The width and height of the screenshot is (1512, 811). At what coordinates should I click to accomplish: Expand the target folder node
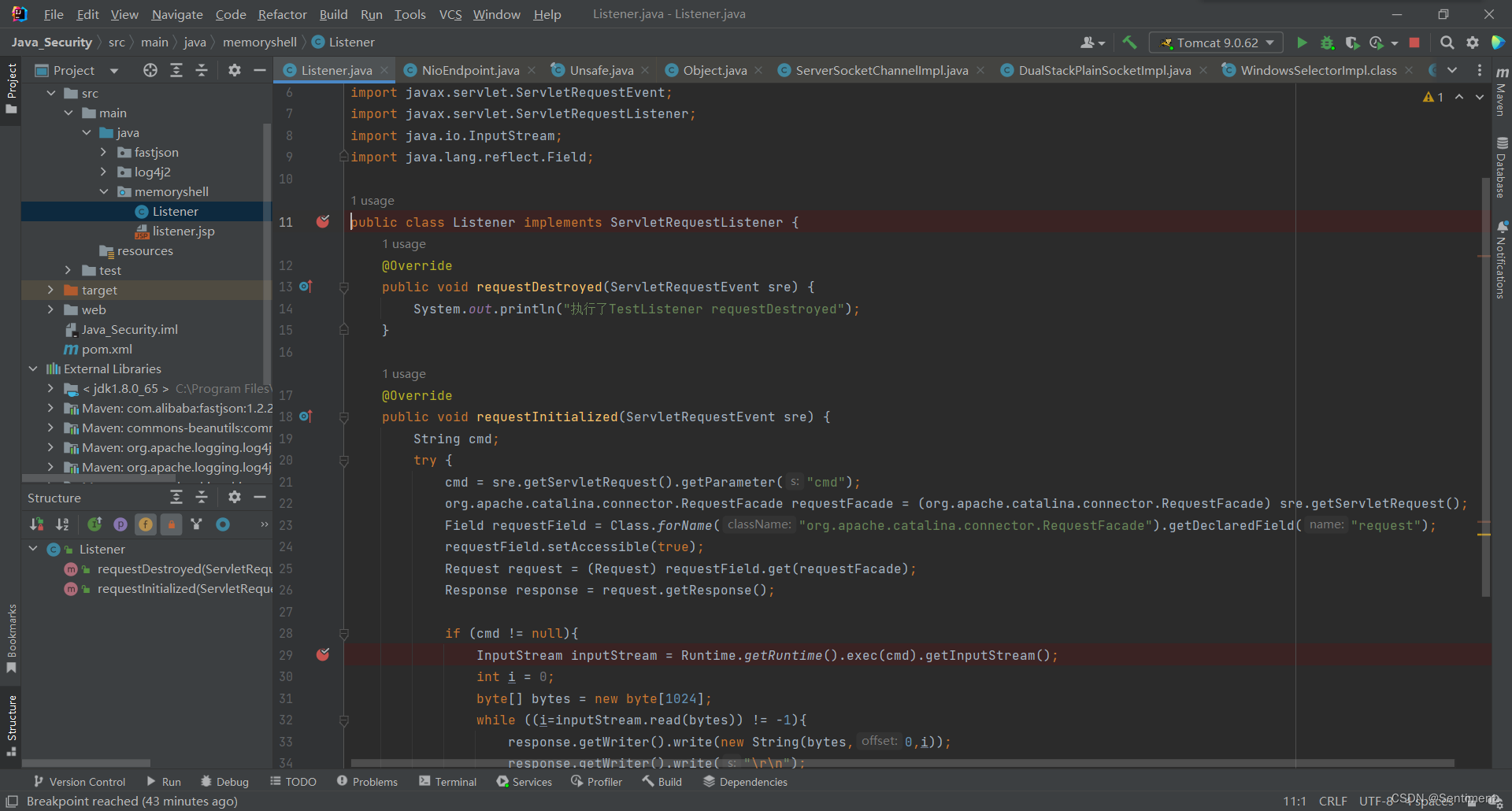click(x=50, y=290)
